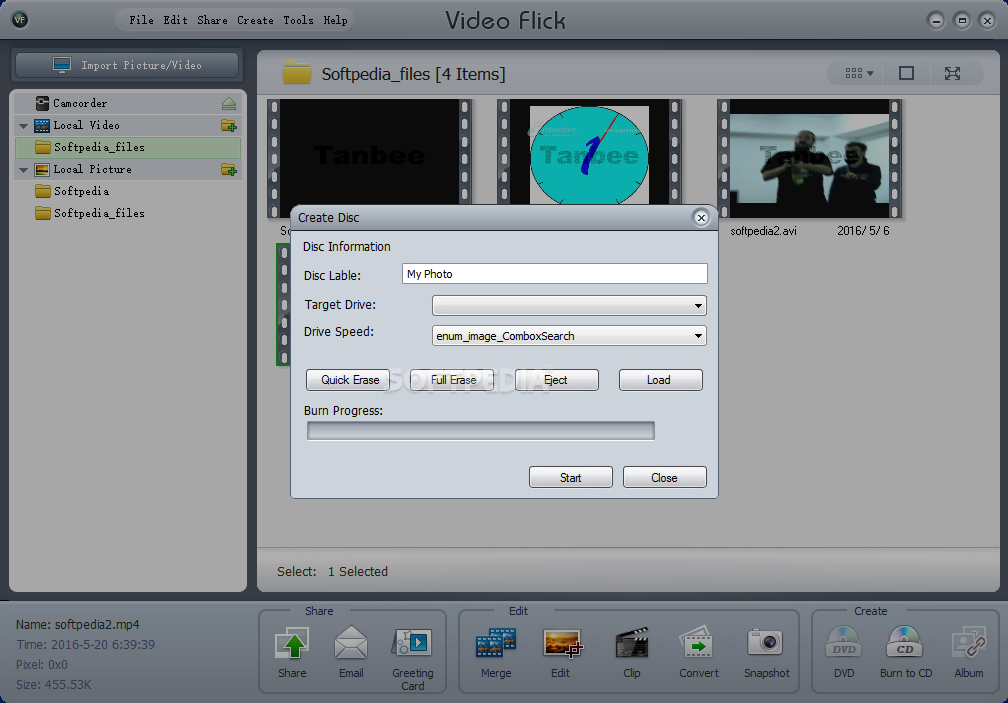Open the Email envelope tool

point(351,643)
